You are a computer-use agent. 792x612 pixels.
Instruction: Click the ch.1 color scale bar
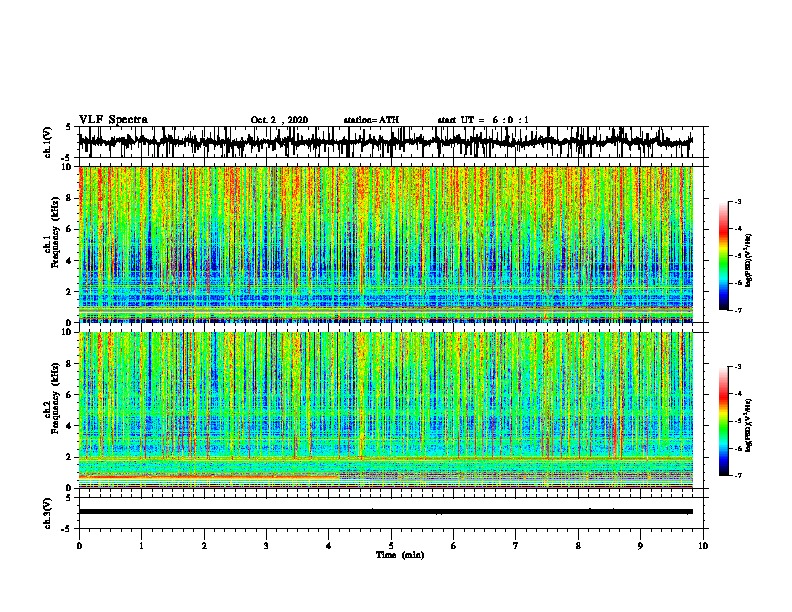pos(724,256)
